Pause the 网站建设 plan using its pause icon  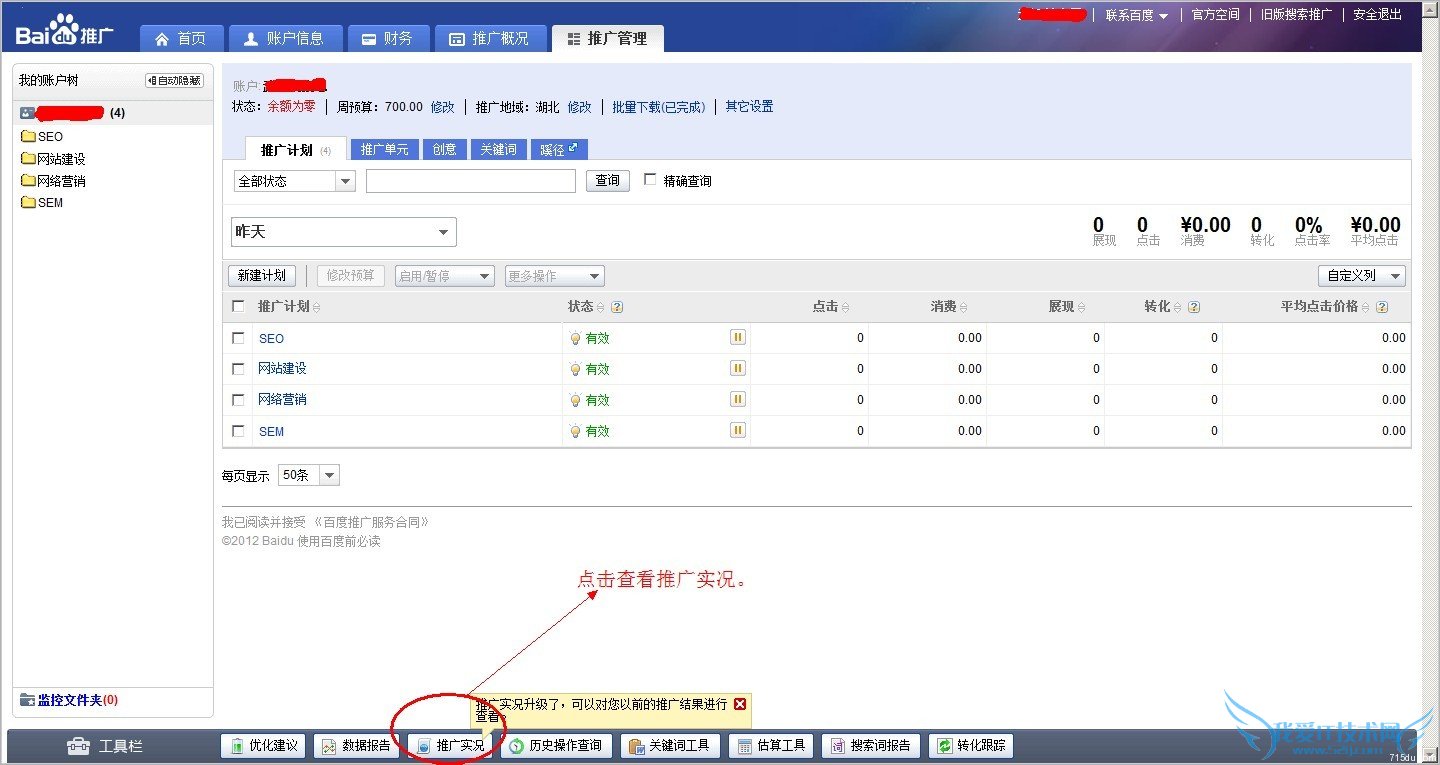tap(738, 368)
